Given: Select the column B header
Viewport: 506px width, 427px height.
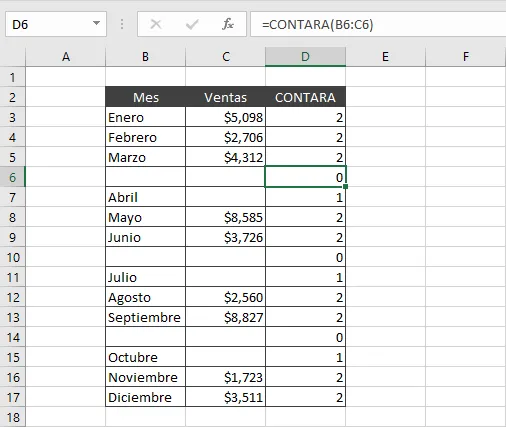Looking at the screenshot, I should (x=145, y=57).
